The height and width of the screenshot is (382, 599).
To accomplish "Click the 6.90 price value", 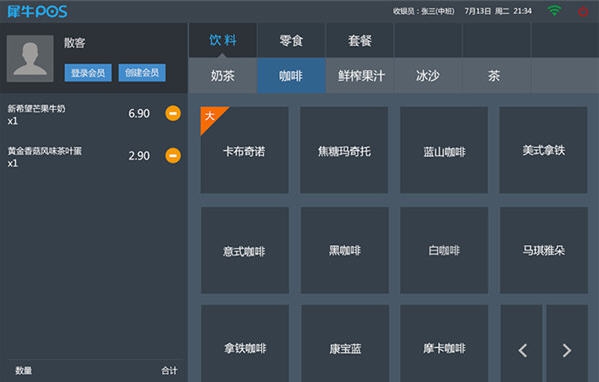I will (139, 113).
